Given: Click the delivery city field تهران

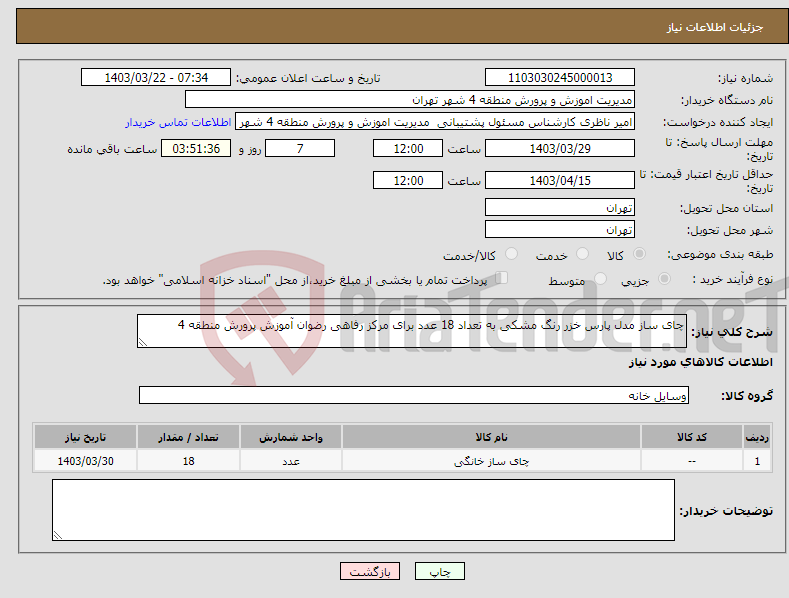Looking at the screenshot, I should click(x=560, y=230).
